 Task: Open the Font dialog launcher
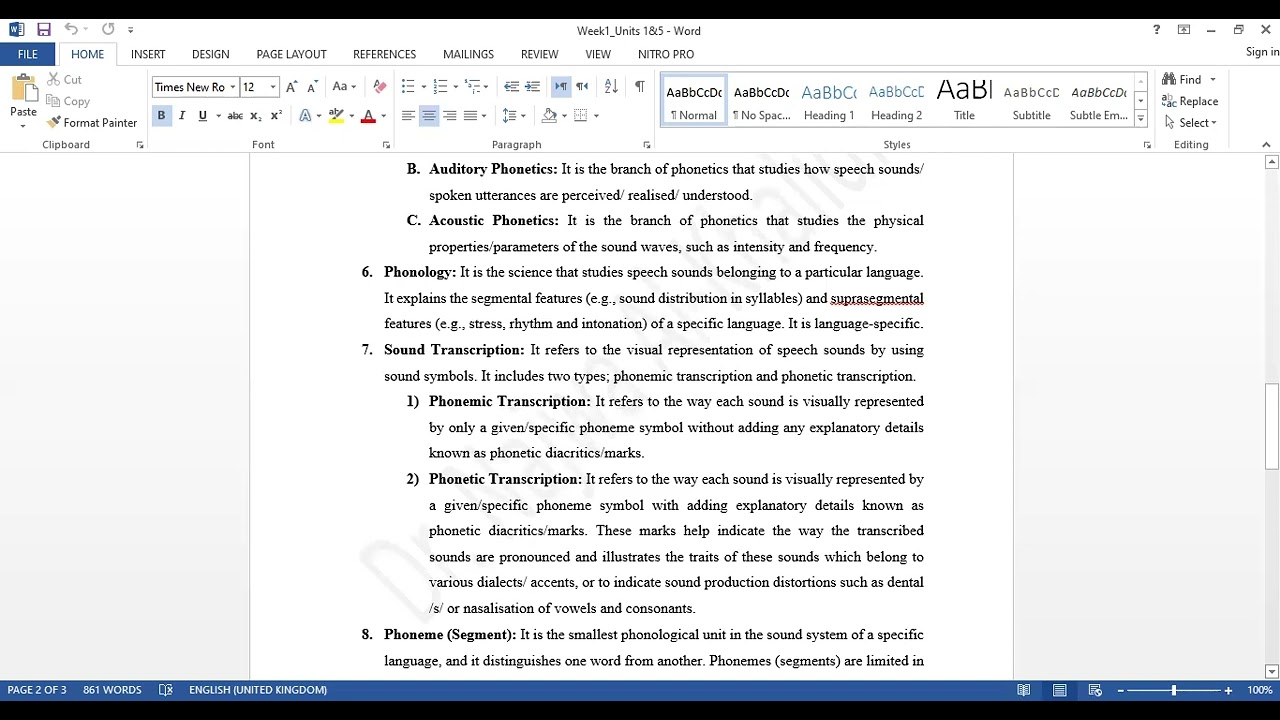point(386,145)
